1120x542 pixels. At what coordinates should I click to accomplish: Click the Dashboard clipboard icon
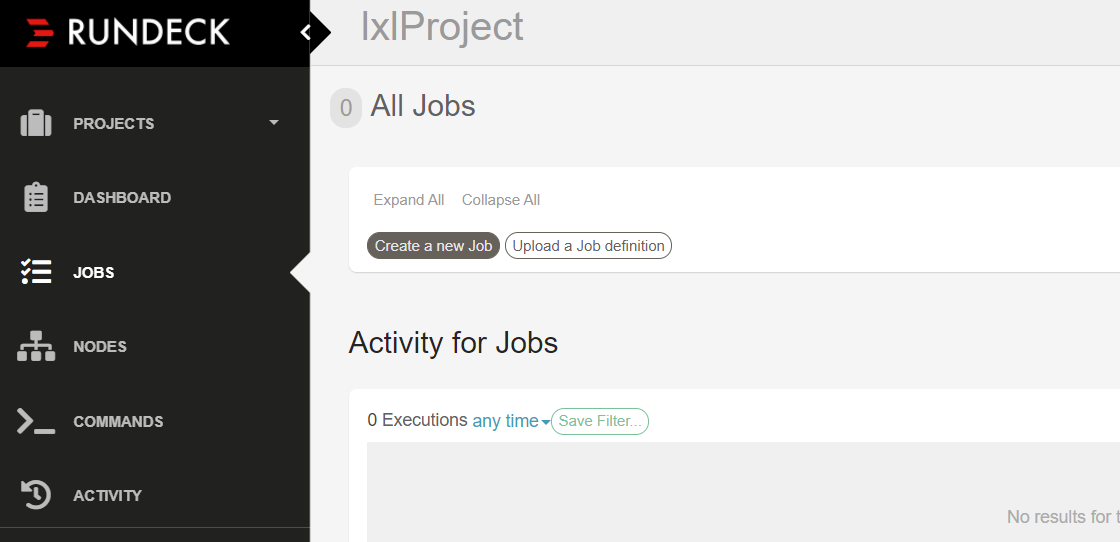[x=36, y=198]
